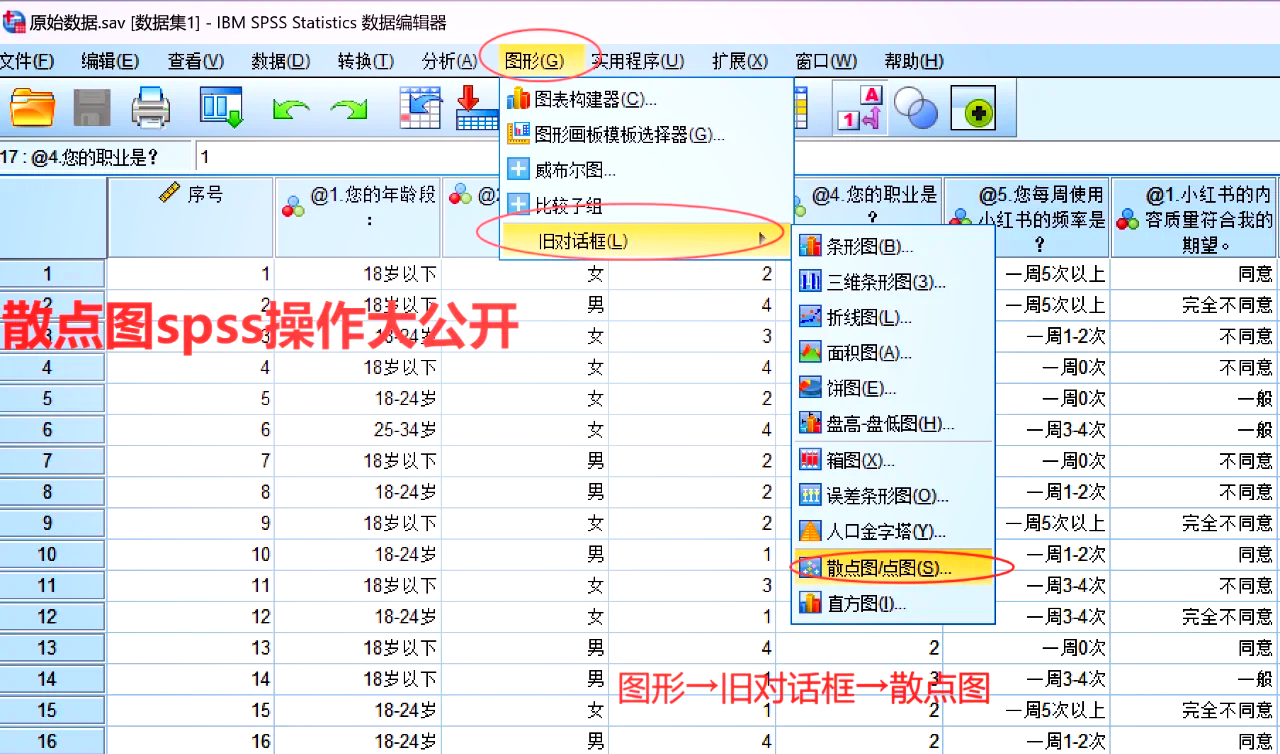Open the 文件(F) menu
Image resolution: width=1280 pixels, height=754 pixels.
(27, 61)
